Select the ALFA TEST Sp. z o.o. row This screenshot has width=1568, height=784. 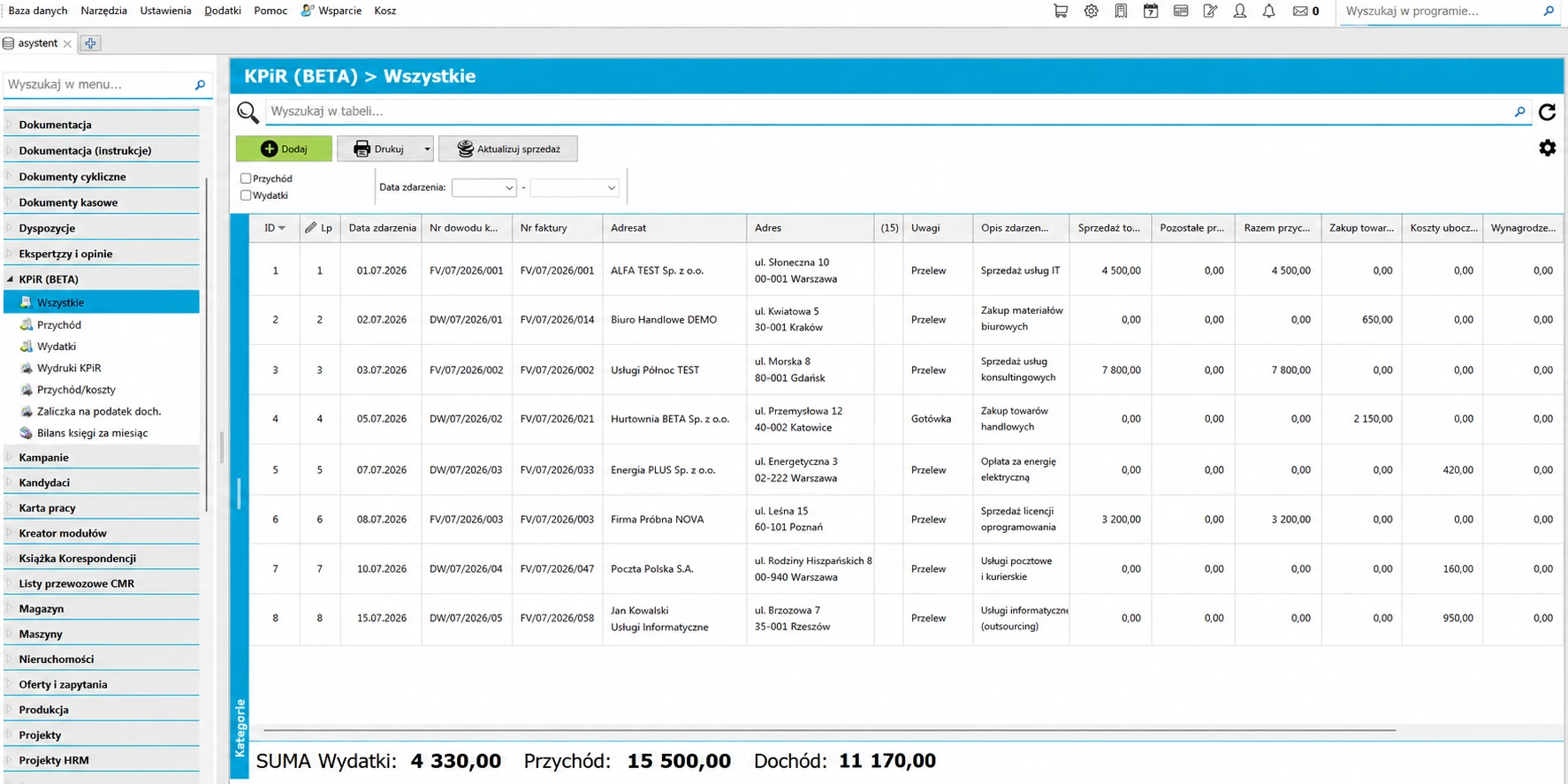[x=905, y=270]
